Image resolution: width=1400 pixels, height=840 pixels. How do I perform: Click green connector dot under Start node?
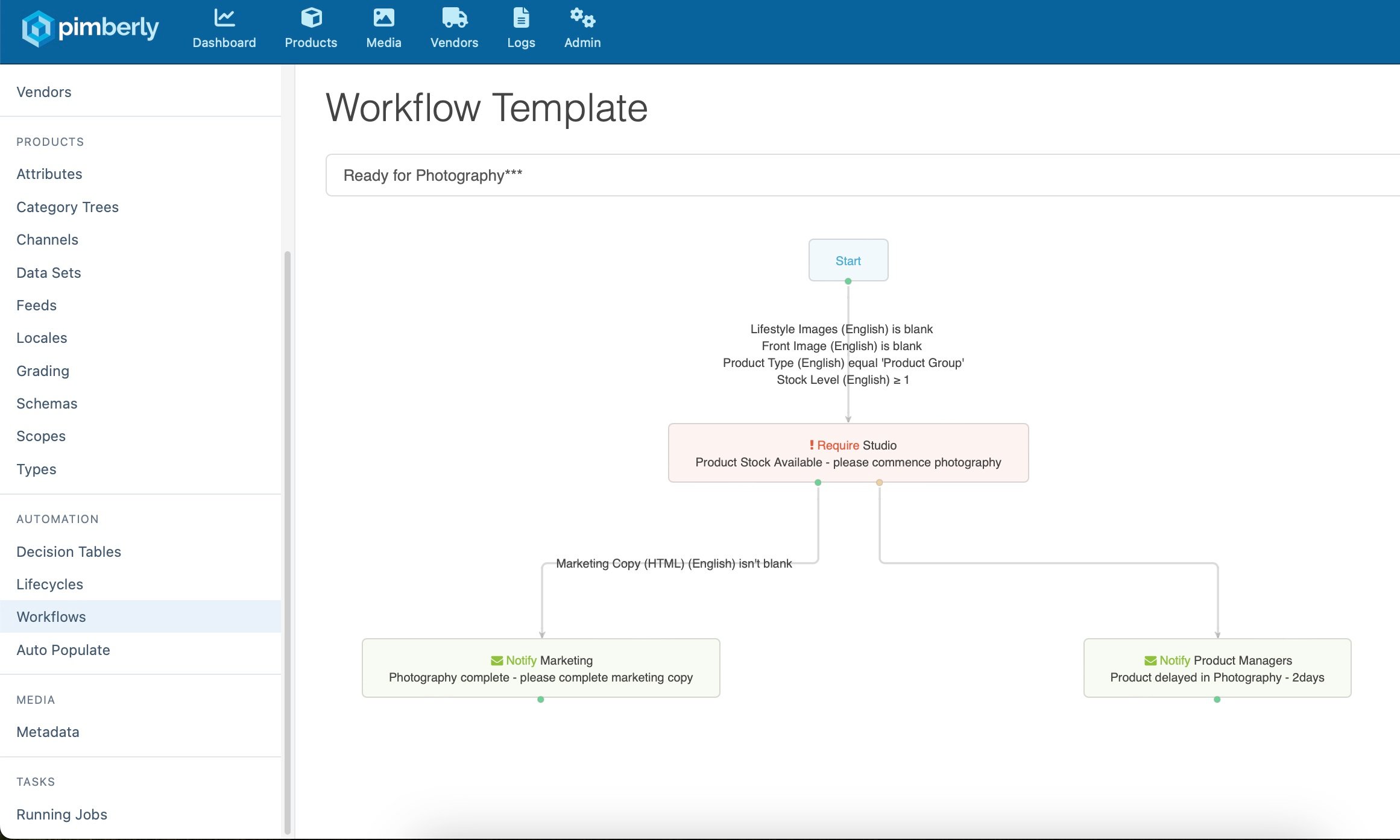coord(848,281)
